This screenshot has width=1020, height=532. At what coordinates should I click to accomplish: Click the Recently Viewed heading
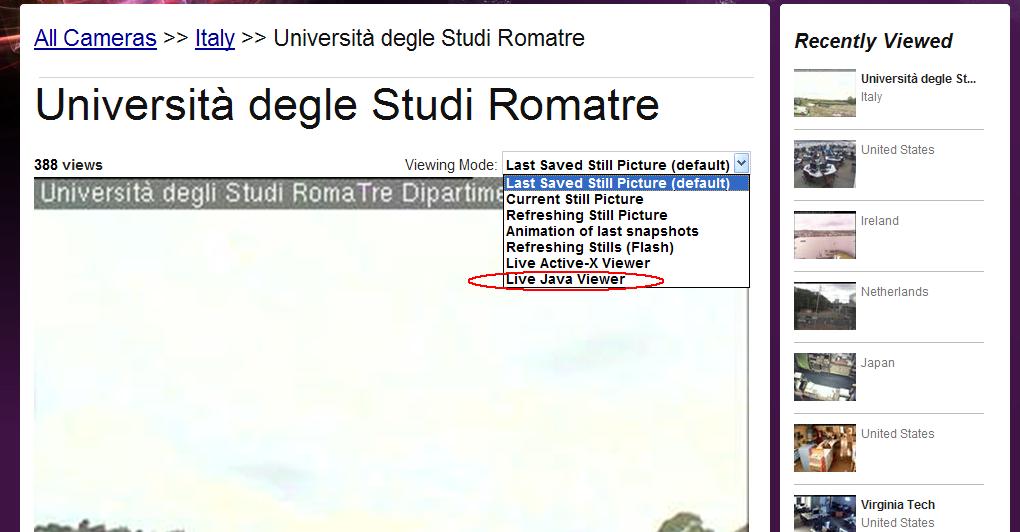pos(873,41)
